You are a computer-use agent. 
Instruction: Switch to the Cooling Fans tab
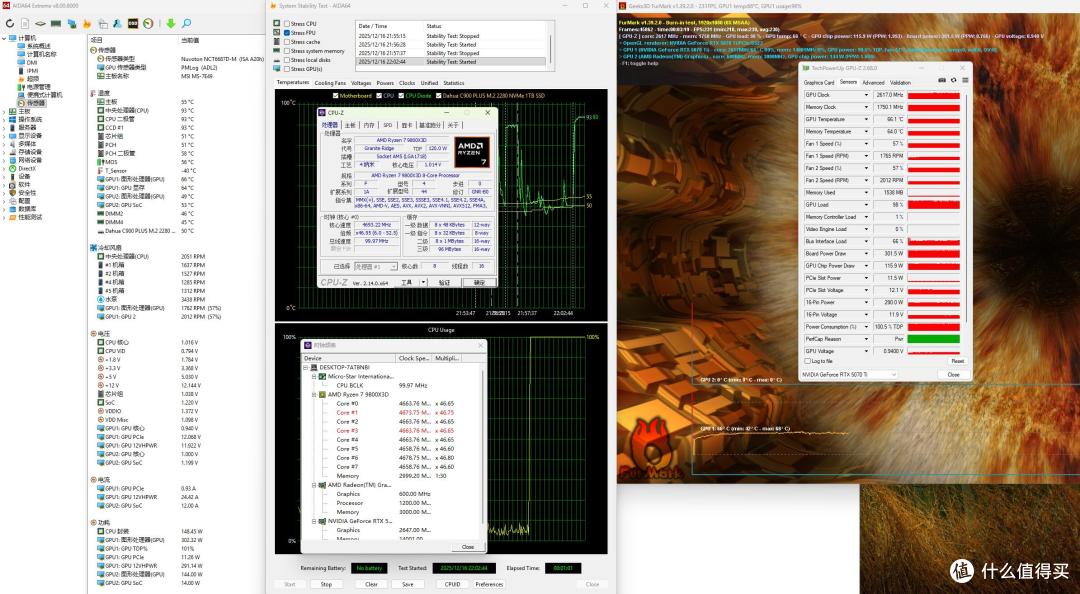(330, 83)
